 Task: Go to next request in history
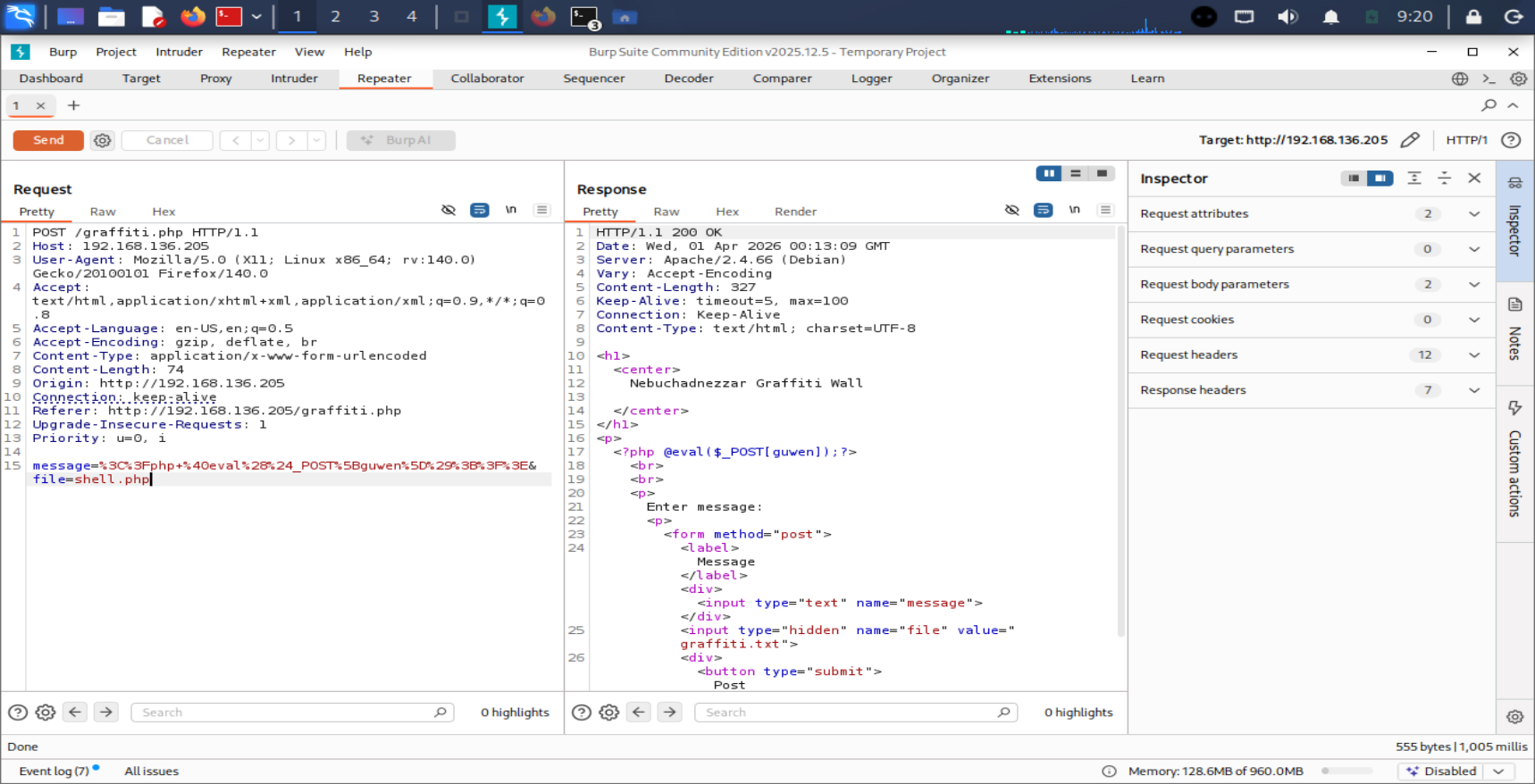click(291, 140)
